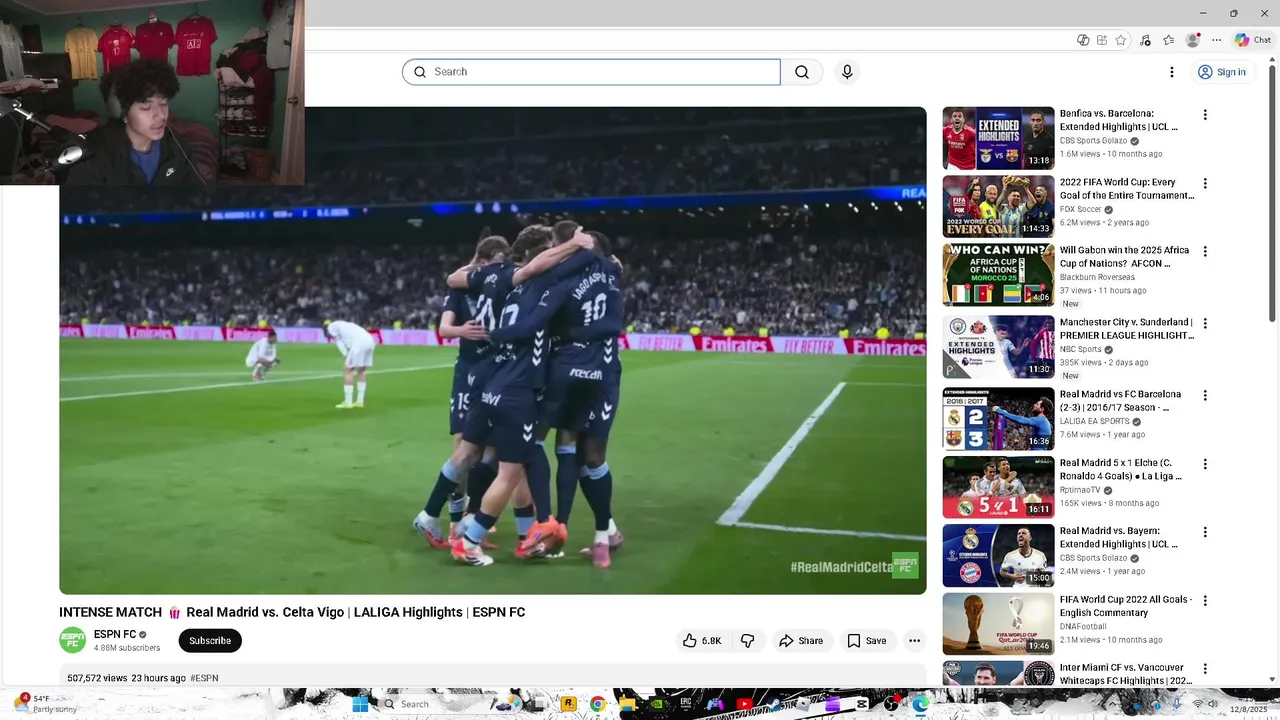The image size is (1280, 720).
Task: Open the Africa Cup of Nations thumbnail
Action: pos(998,275)
